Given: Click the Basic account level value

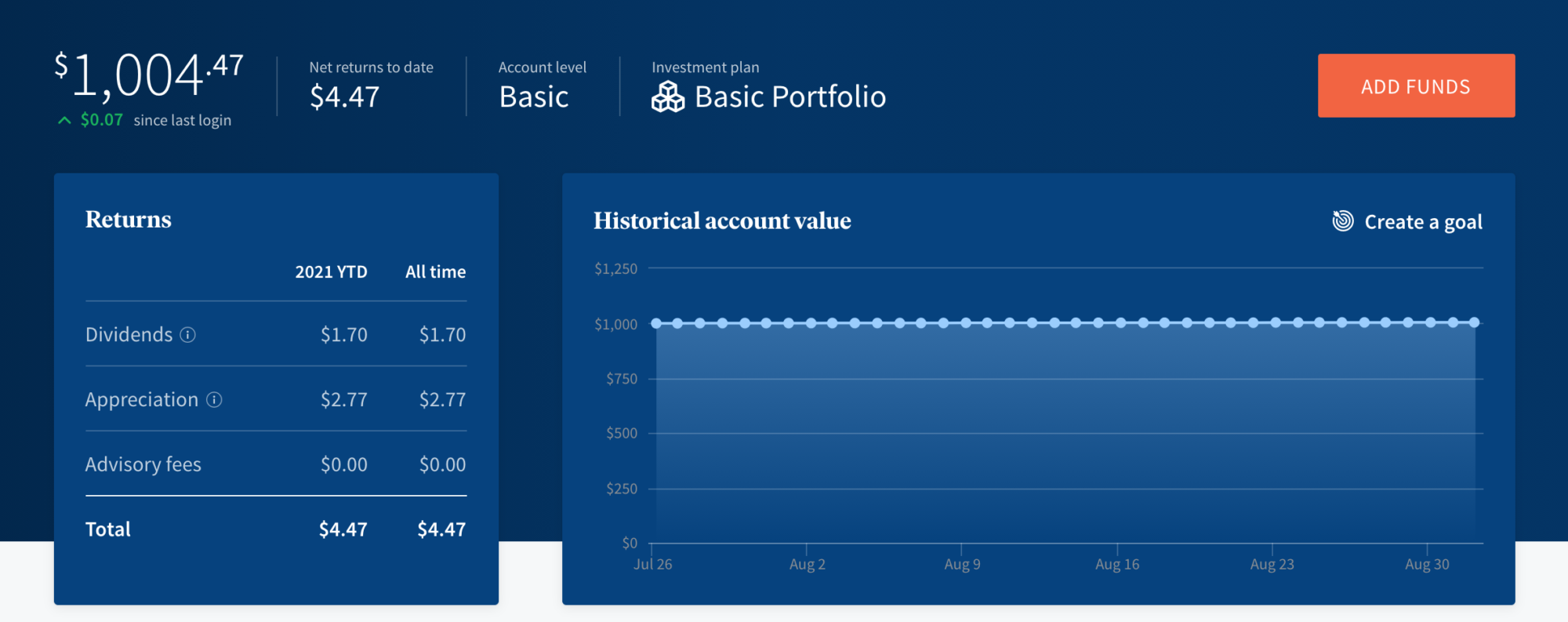Looking at the screenshot, I should (x=534, y=97).
